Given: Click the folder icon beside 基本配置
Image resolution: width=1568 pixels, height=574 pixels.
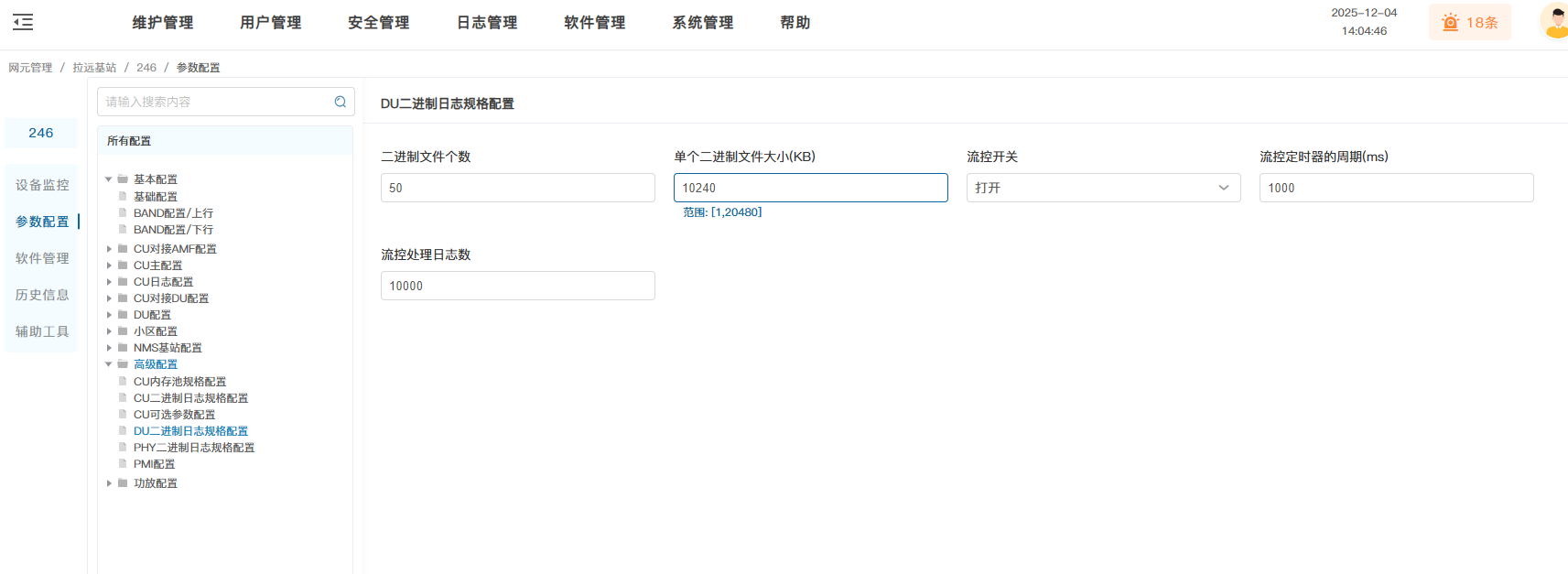Looking at the screenshot, I should pos(123,179).
